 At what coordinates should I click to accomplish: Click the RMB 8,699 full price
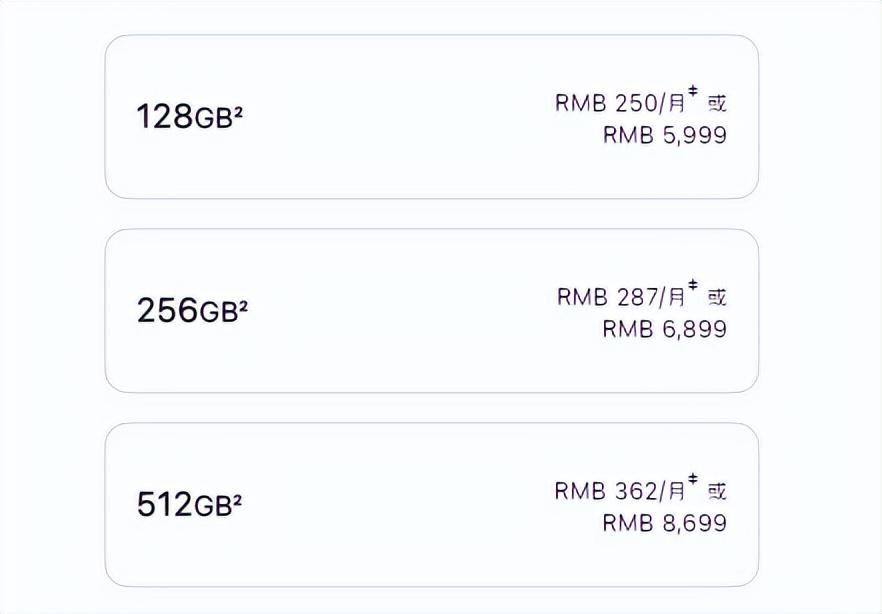[665, 523]
